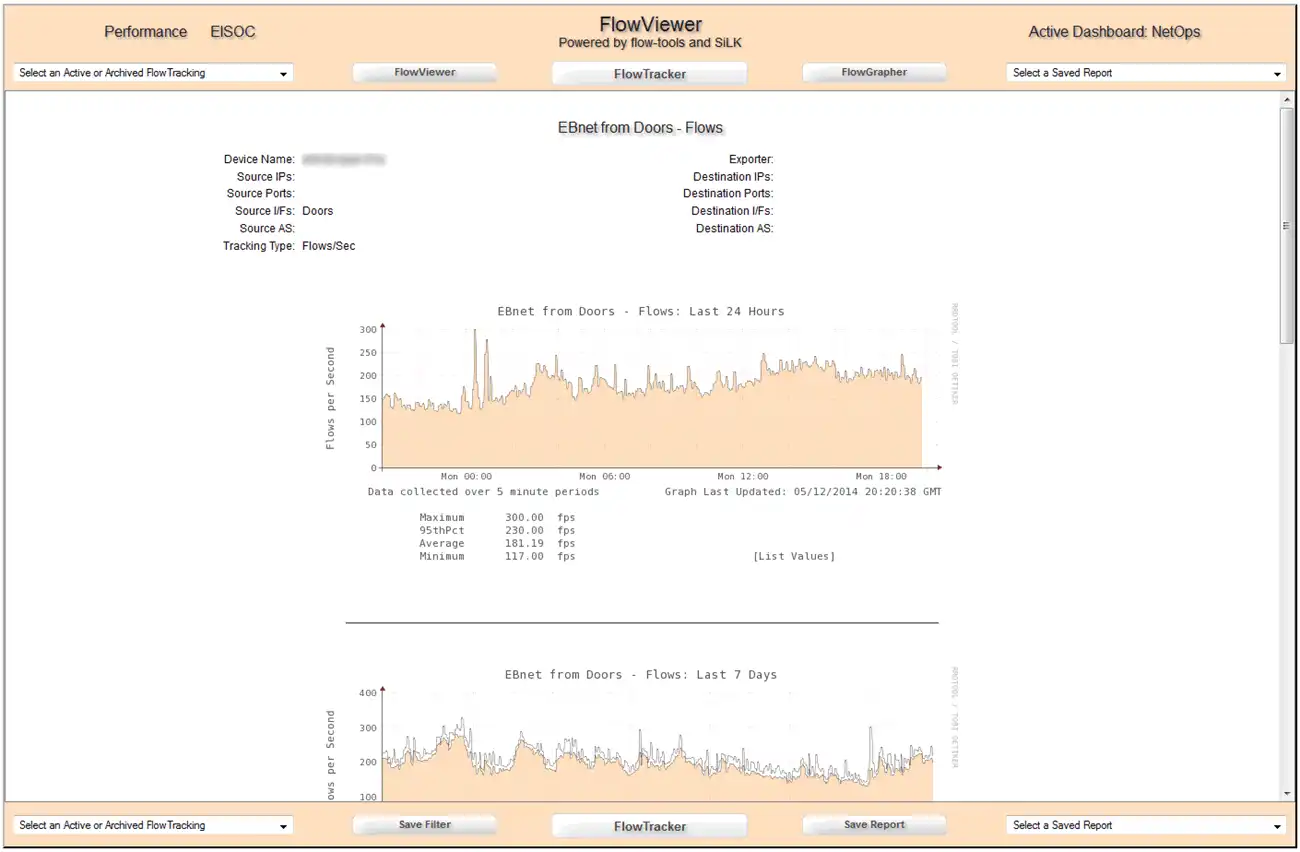Click the Active Dashboard: NetOps label

tap(1114, 32)
